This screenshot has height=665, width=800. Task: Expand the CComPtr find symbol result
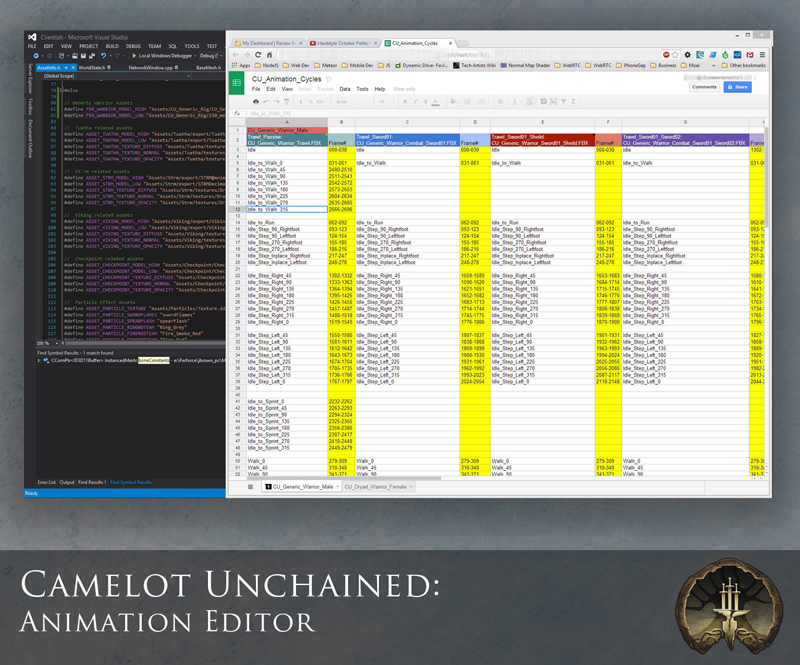tap(39, 360)
